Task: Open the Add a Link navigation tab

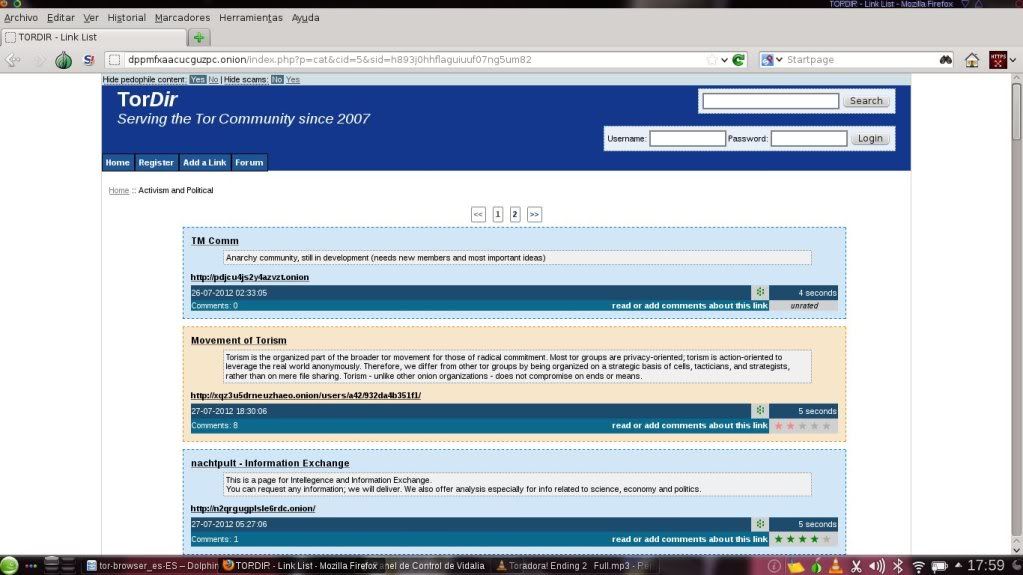Action: (204, 163)
